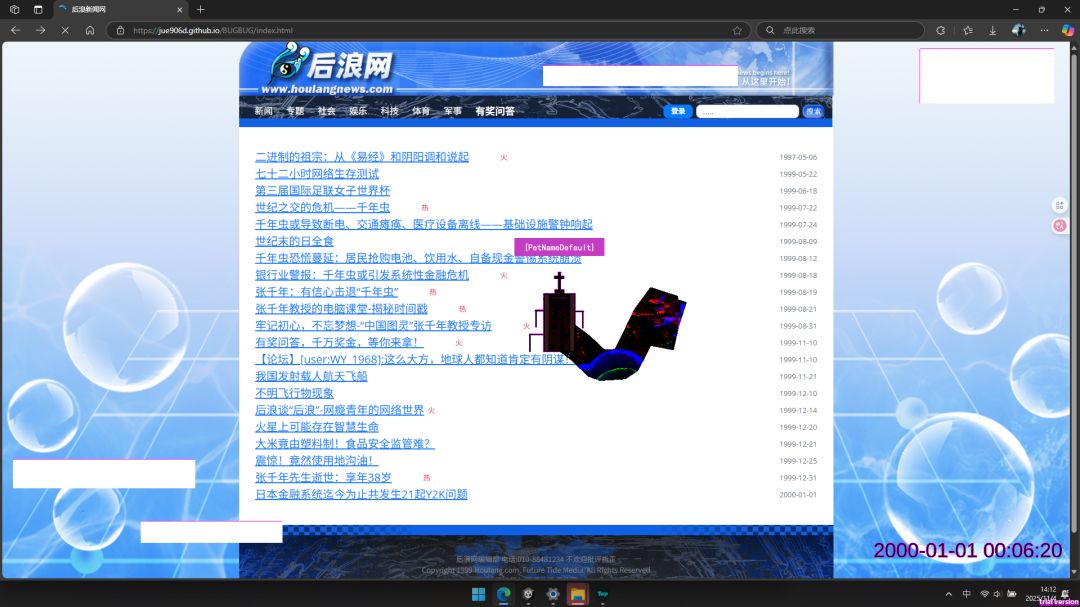Viewport: 1080px width, 607px height.
Task: Open the 新闻 navigation item
Action: point(263,111)
